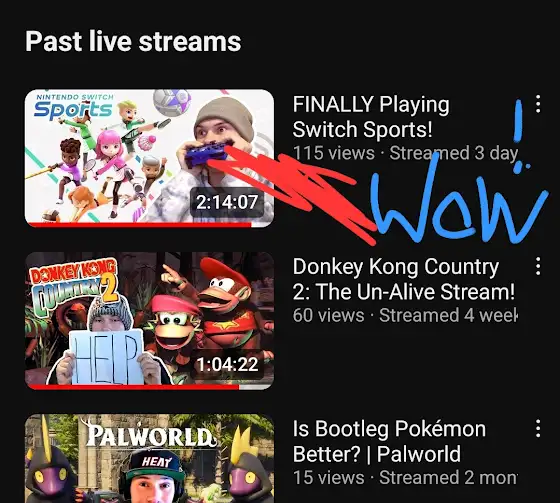Click the HELP sign in Donkey Kong thumbnail
Viewport: 560px width, 503px height.
[106, 357]
